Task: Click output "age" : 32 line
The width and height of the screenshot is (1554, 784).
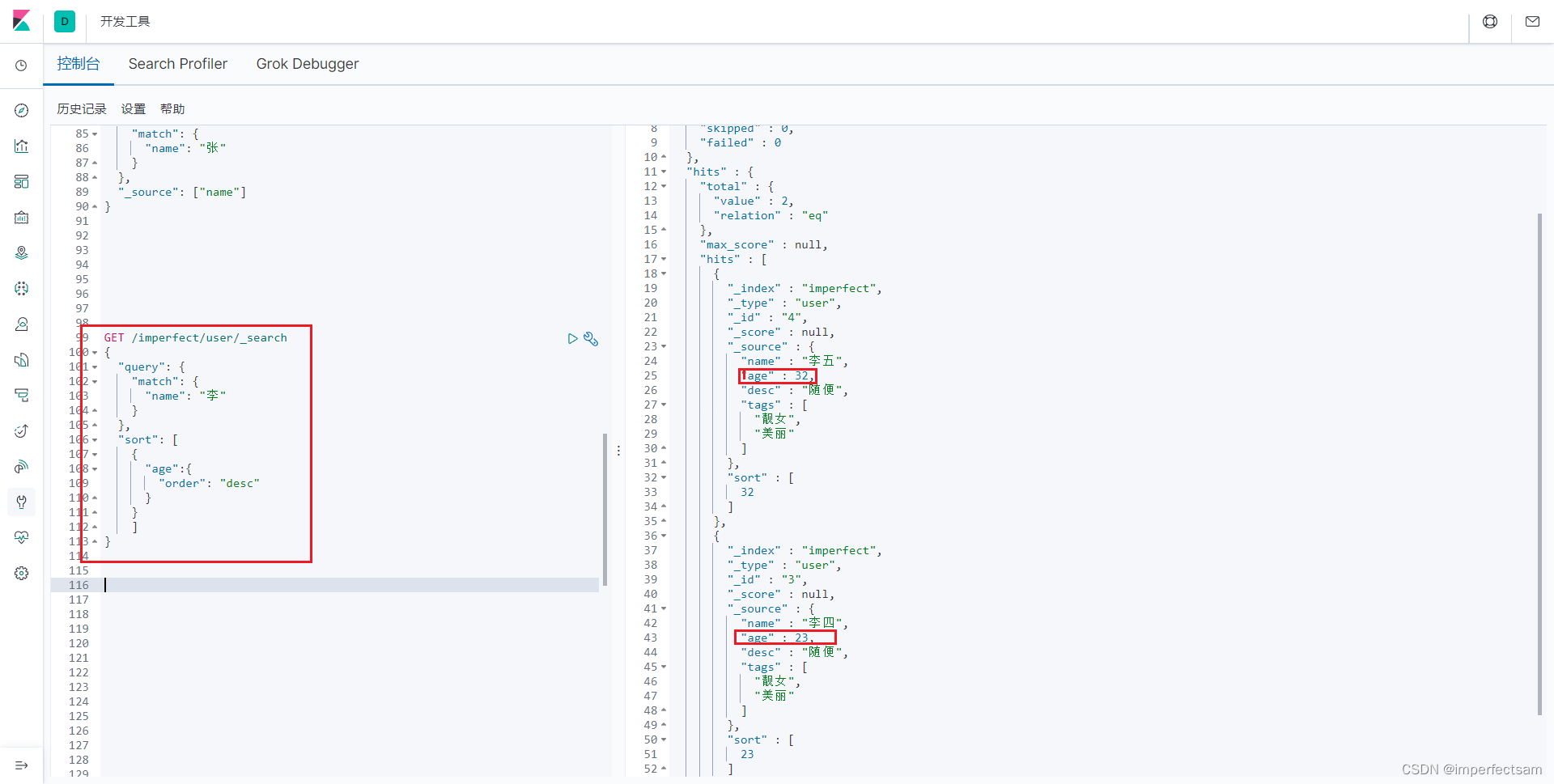Action: pos(777,376)
